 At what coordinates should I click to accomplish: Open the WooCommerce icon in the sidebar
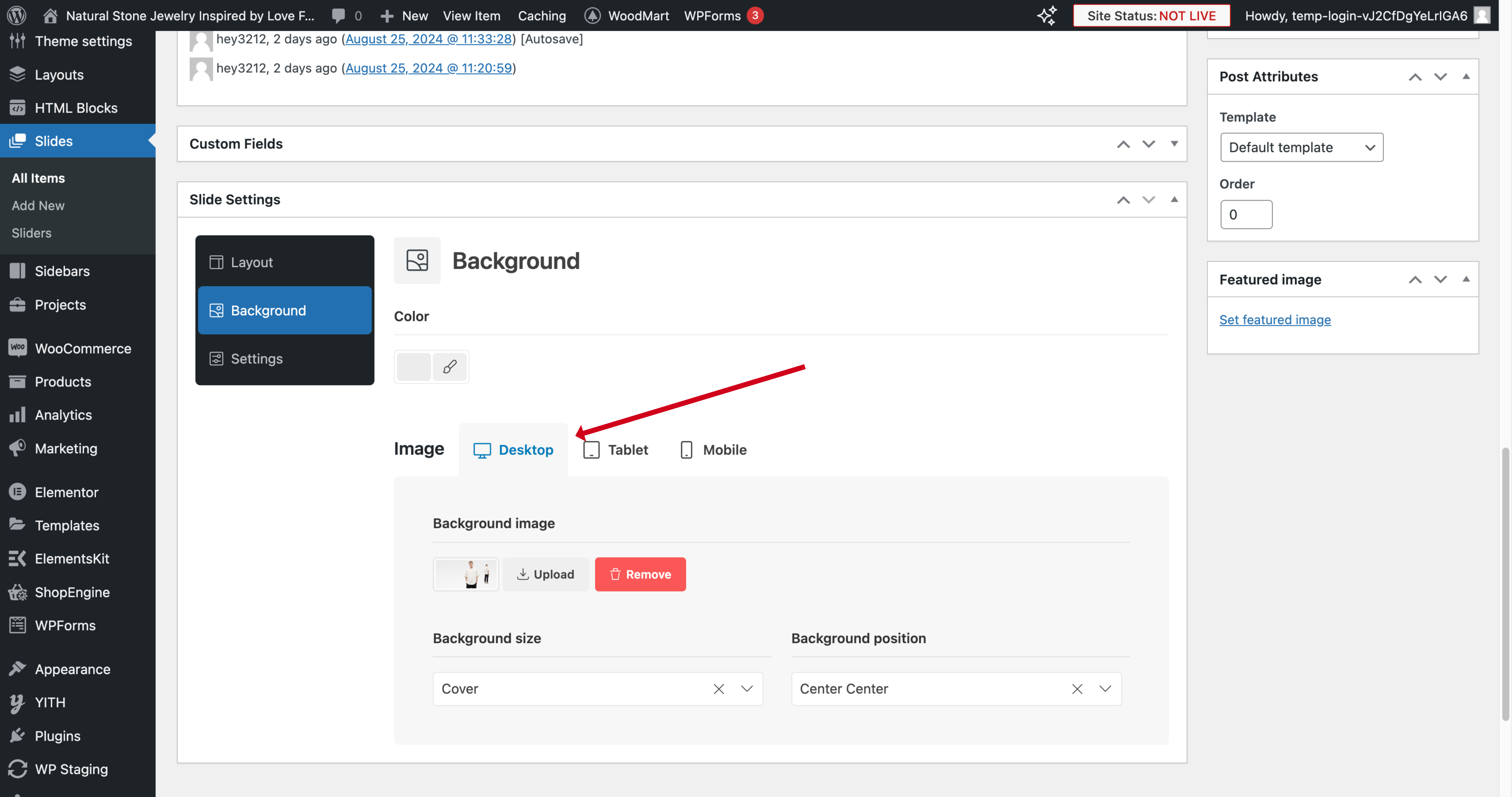point(18,348)
